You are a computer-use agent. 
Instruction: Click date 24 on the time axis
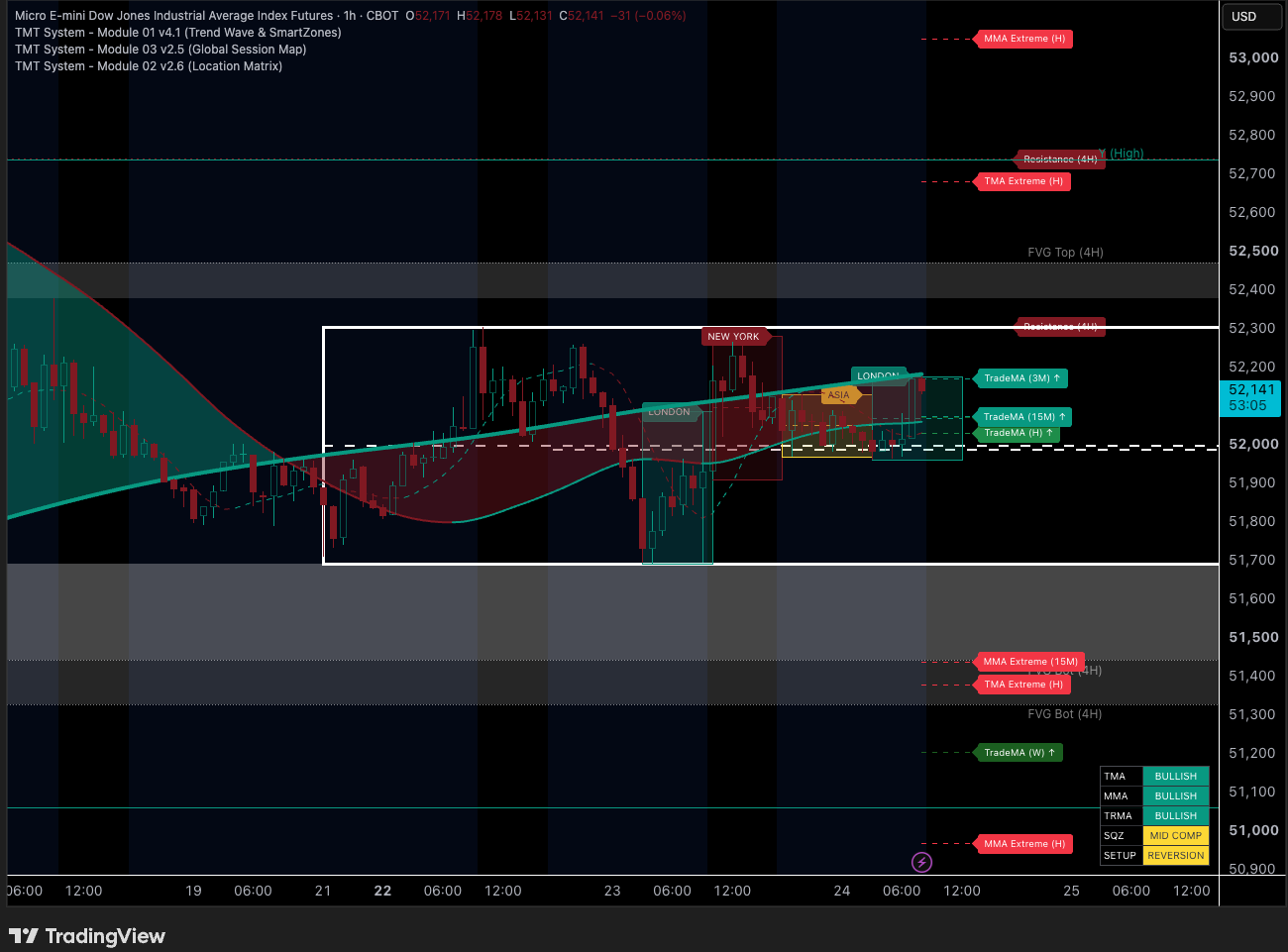[x=842, y=892]
